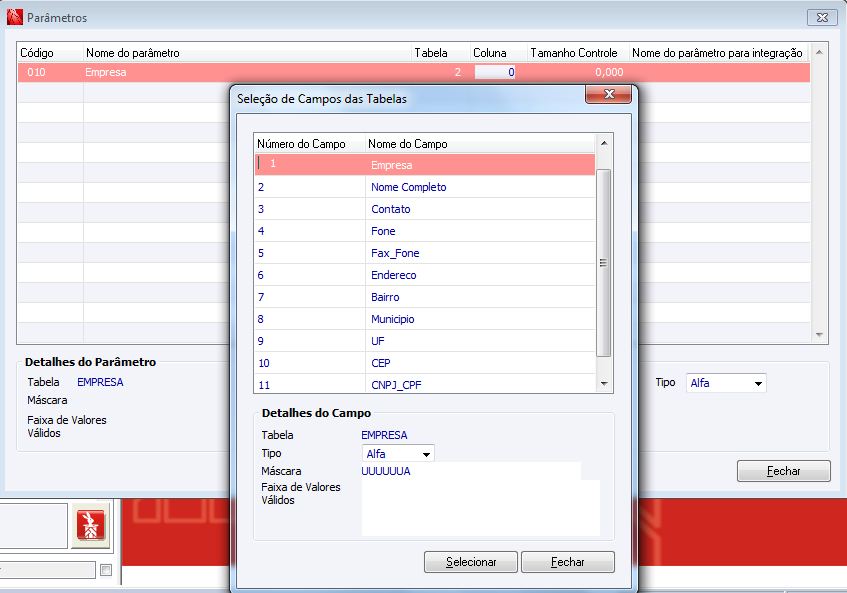Click the Coluna column header

click(499, 53)
